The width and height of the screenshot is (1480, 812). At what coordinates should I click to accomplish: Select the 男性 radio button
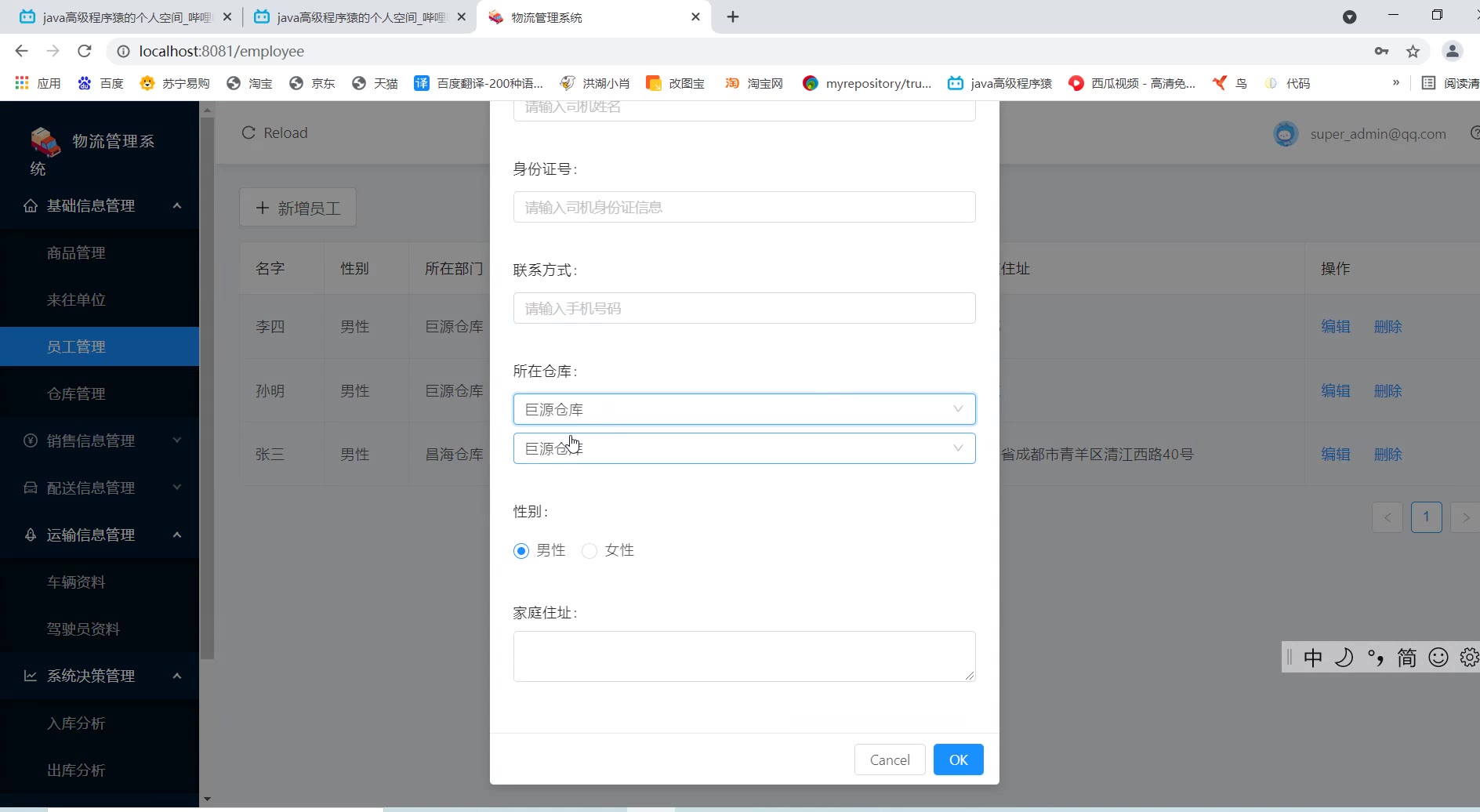[521, 551]
